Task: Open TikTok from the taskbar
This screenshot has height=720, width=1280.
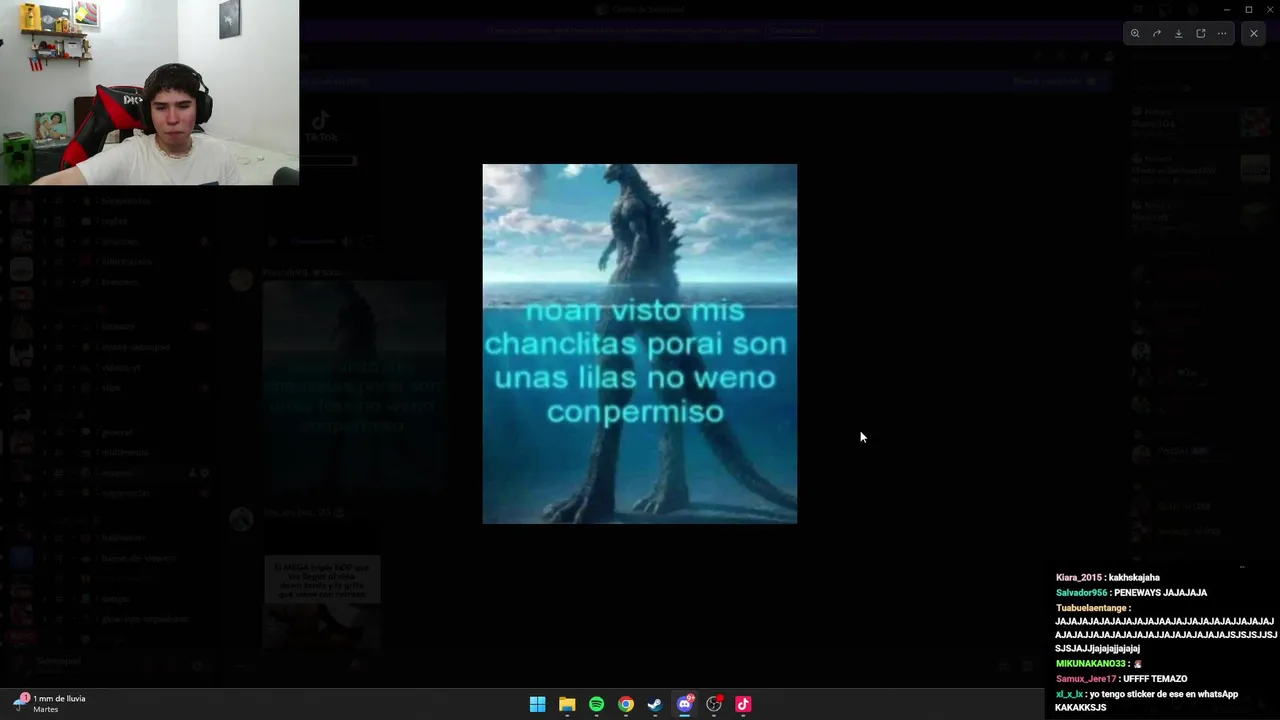Action: (x=743, y=704)
